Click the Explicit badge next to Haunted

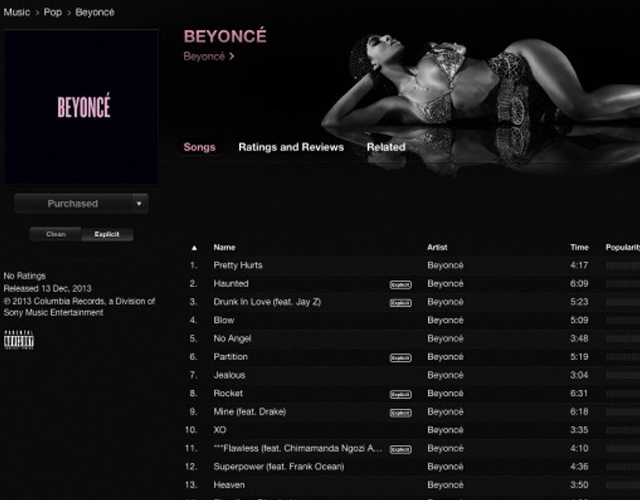point(400,284)
